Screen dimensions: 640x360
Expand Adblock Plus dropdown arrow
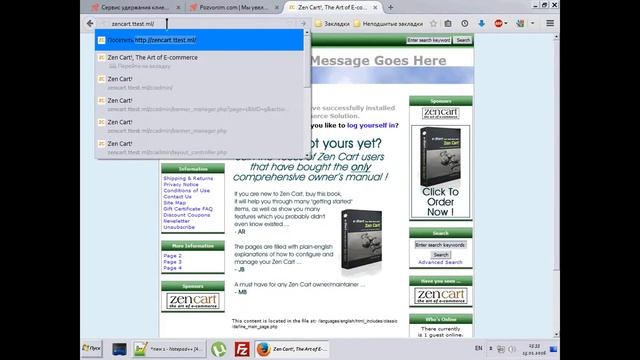click(506, 24)
